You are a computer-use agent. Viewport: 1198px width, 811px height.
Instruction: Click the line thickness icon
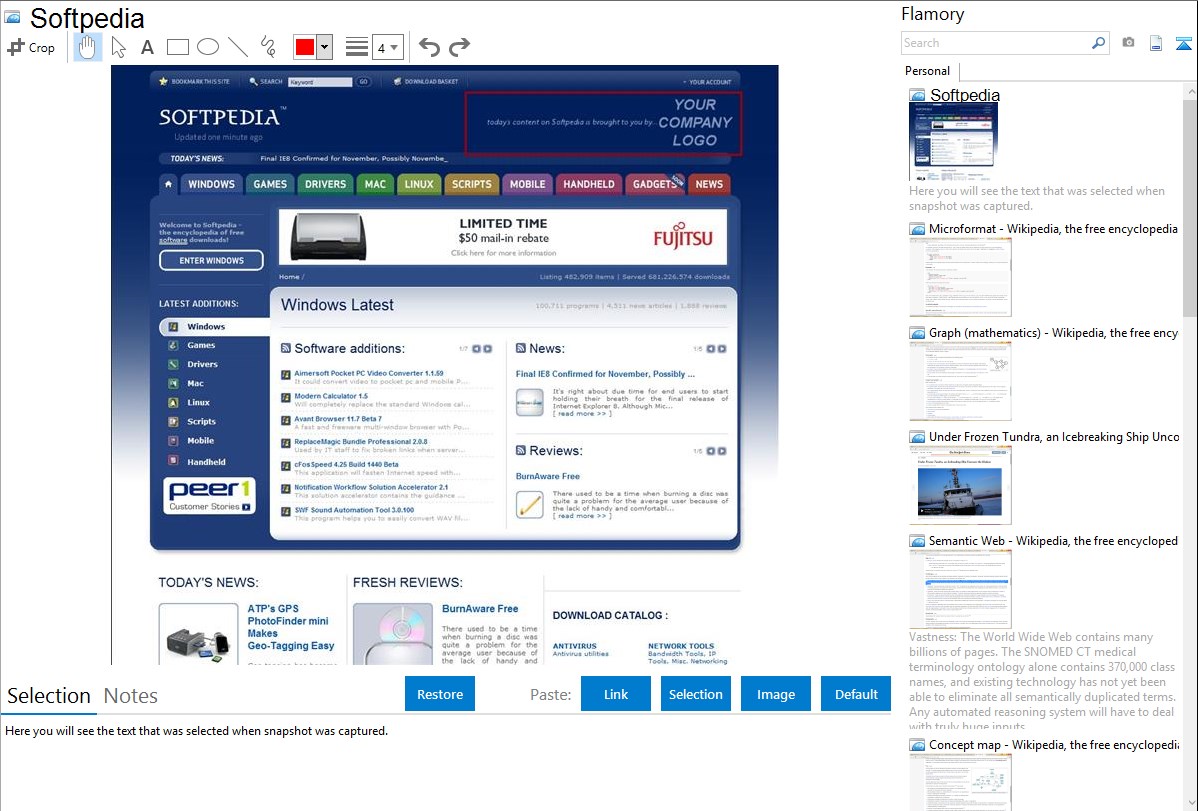coord(357,47)
